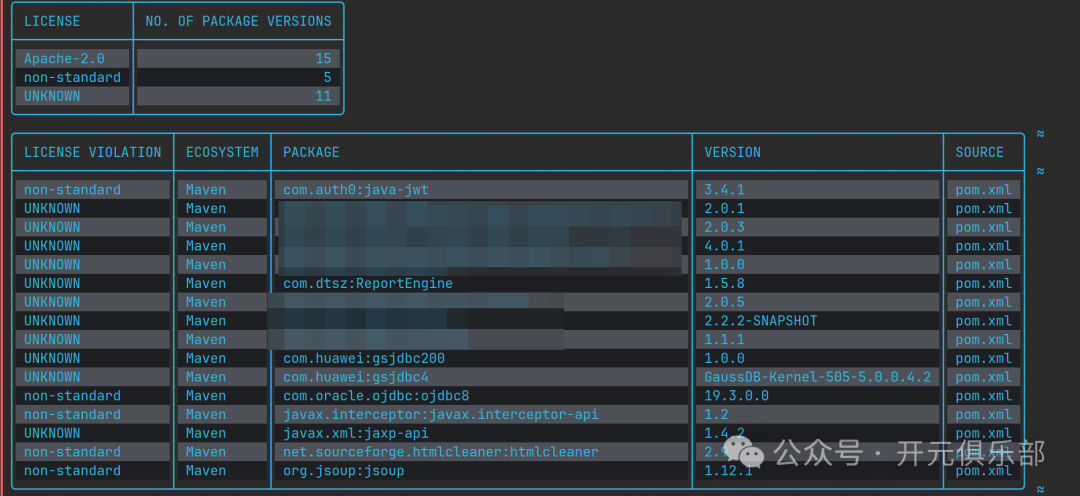The image size is (1080, 496).
Task: Select the com.auth0:java-jwt package name
Action: point(355,189)
